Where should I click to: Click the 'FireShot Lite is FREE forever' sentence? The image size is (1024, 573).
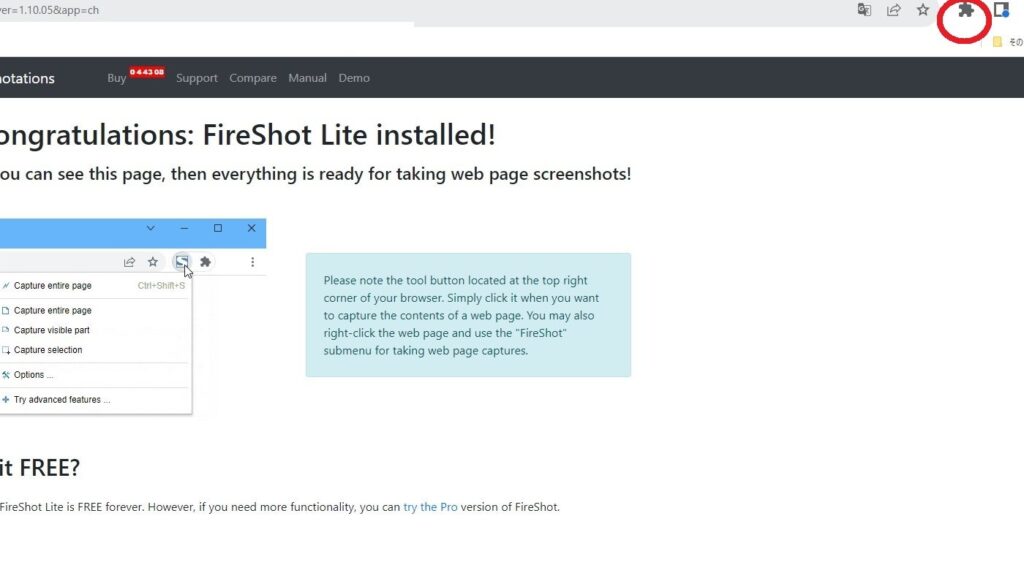click(280, 507)
